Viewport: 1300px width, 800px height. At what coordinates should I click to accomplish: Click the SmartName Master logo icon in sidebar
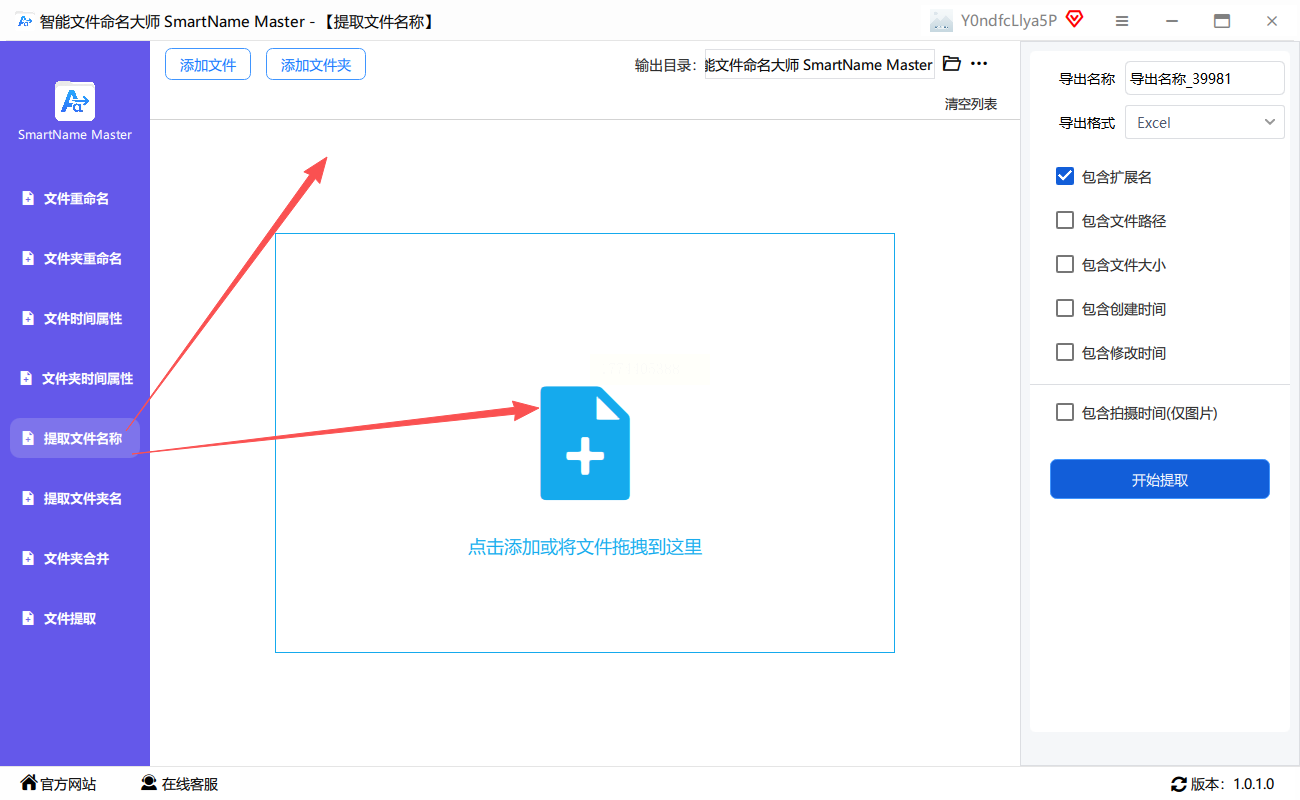75,101
